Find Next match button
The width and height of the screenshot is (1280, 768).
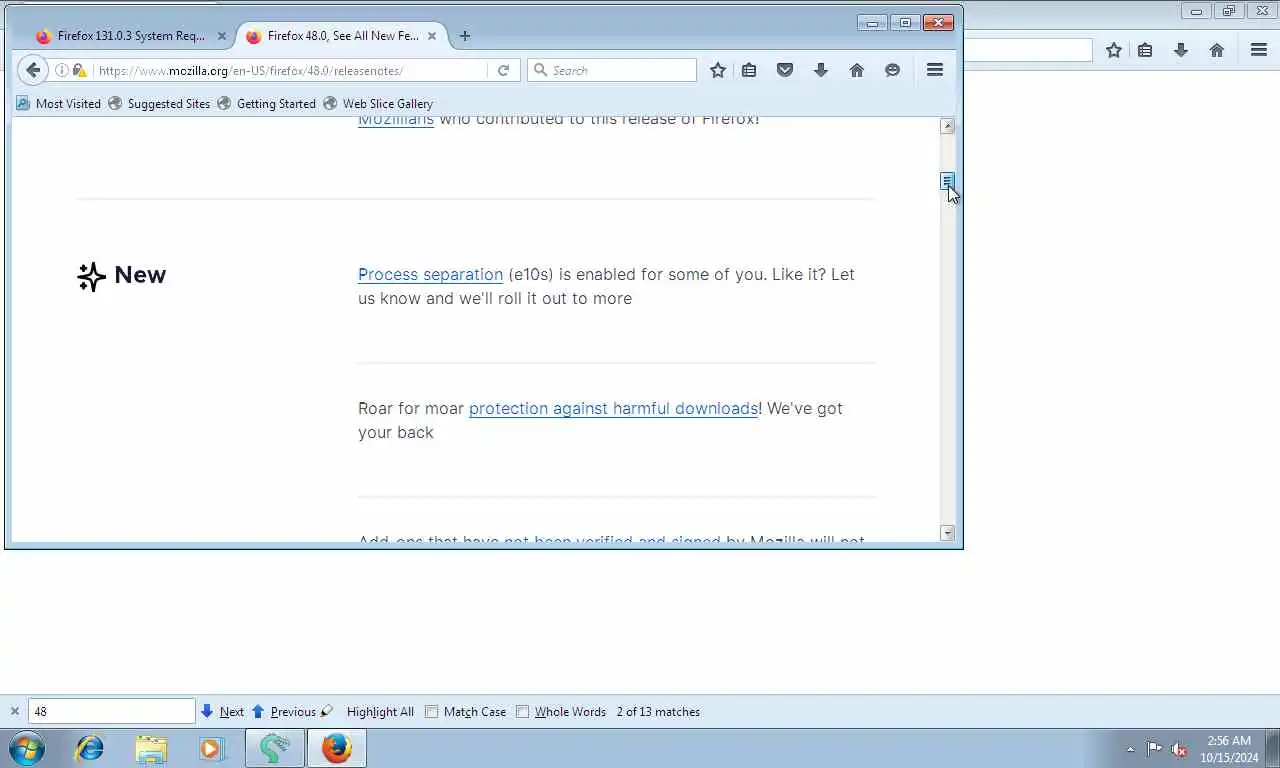(x=222, y=712)
